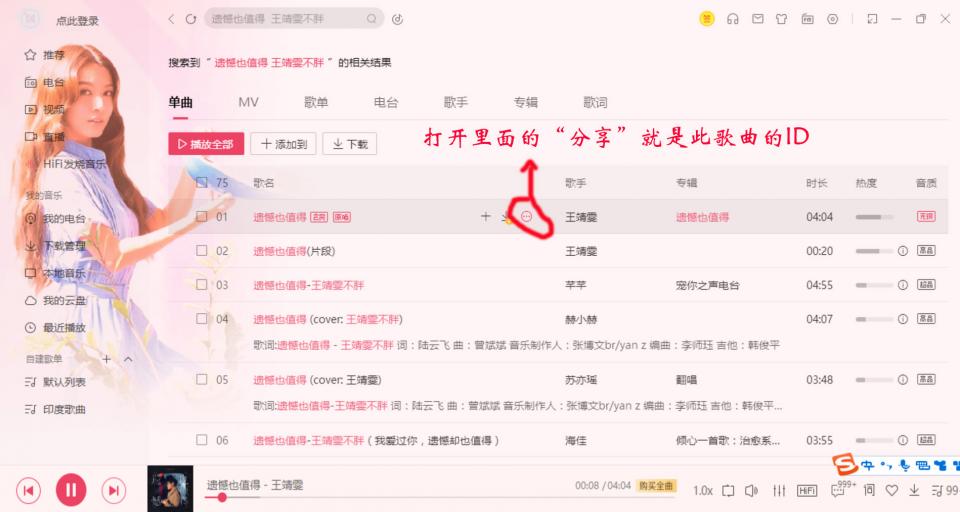Click the playback progress bar handle
Viewport: 960px width, 512px height.
click(x=222, y=497)
